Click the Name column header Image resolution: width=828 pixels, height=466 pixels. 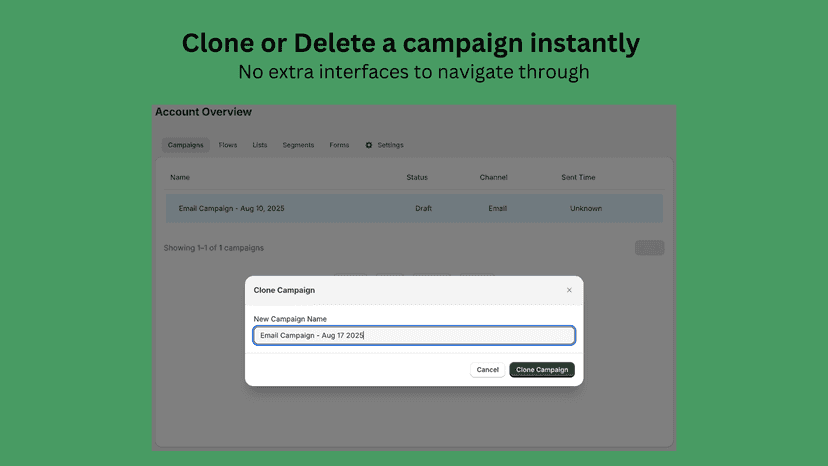pyautogui.click(x=180, y=177)
